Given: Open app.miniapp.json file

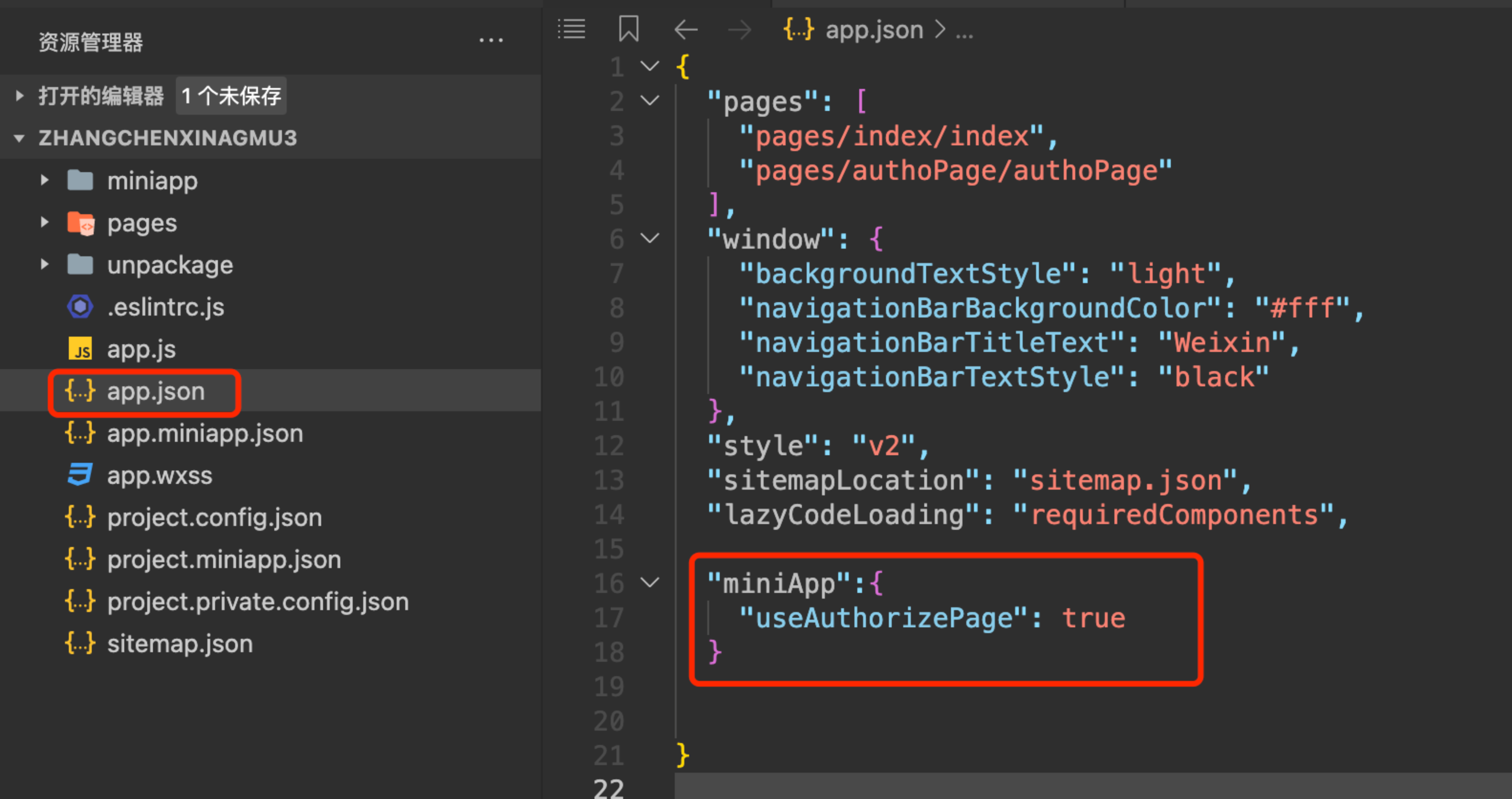Looking at the screenshot, I should (205, 434).
